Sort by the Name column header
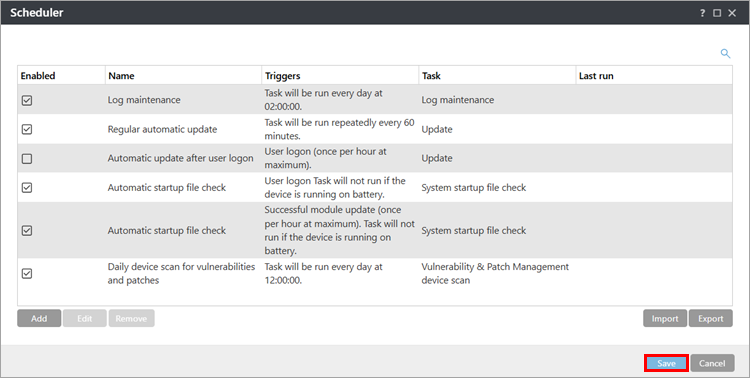Viewport: 750px width, 378px height. 184,76
